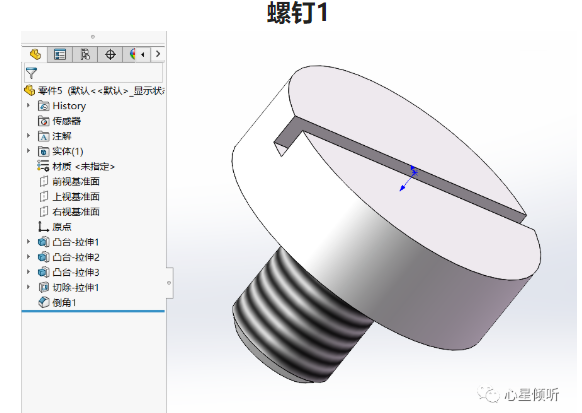
Task: Click the 注解 annotations icon
Action: [x=43, y=136]
